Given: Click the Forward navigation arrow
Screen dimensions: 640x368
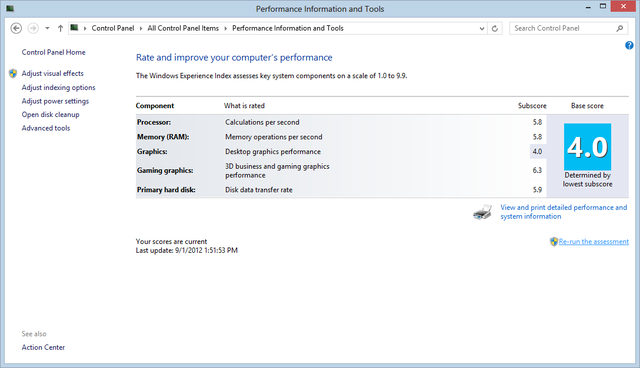Looking at the screenshot, I should 33,28.
